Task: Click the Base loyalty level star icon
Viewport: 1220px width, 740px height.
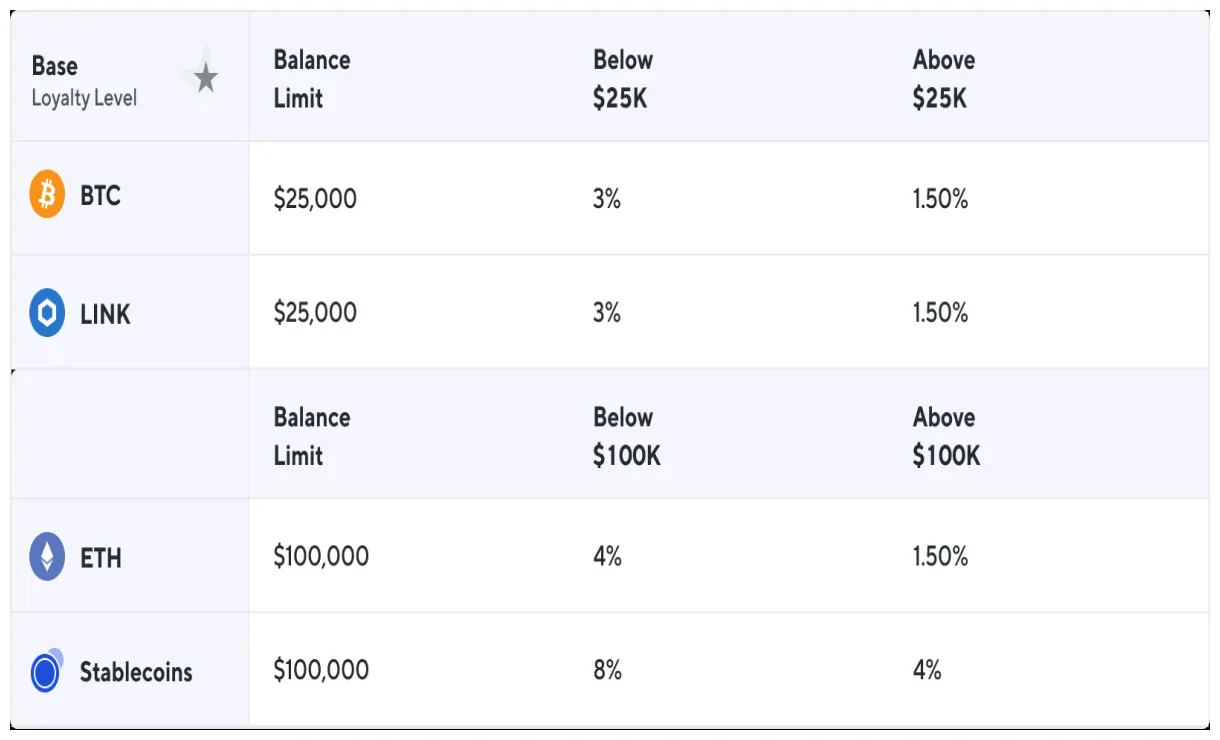Action: coord(205,78)
